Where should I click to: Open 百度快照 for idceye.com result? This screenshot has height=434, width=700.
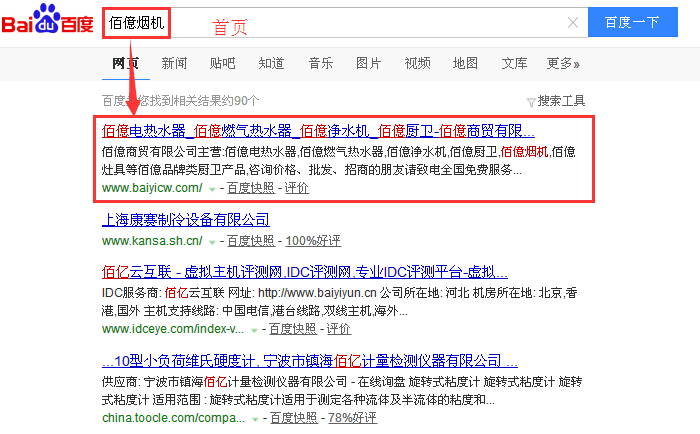pyautogui.click(x=293, y=329)
